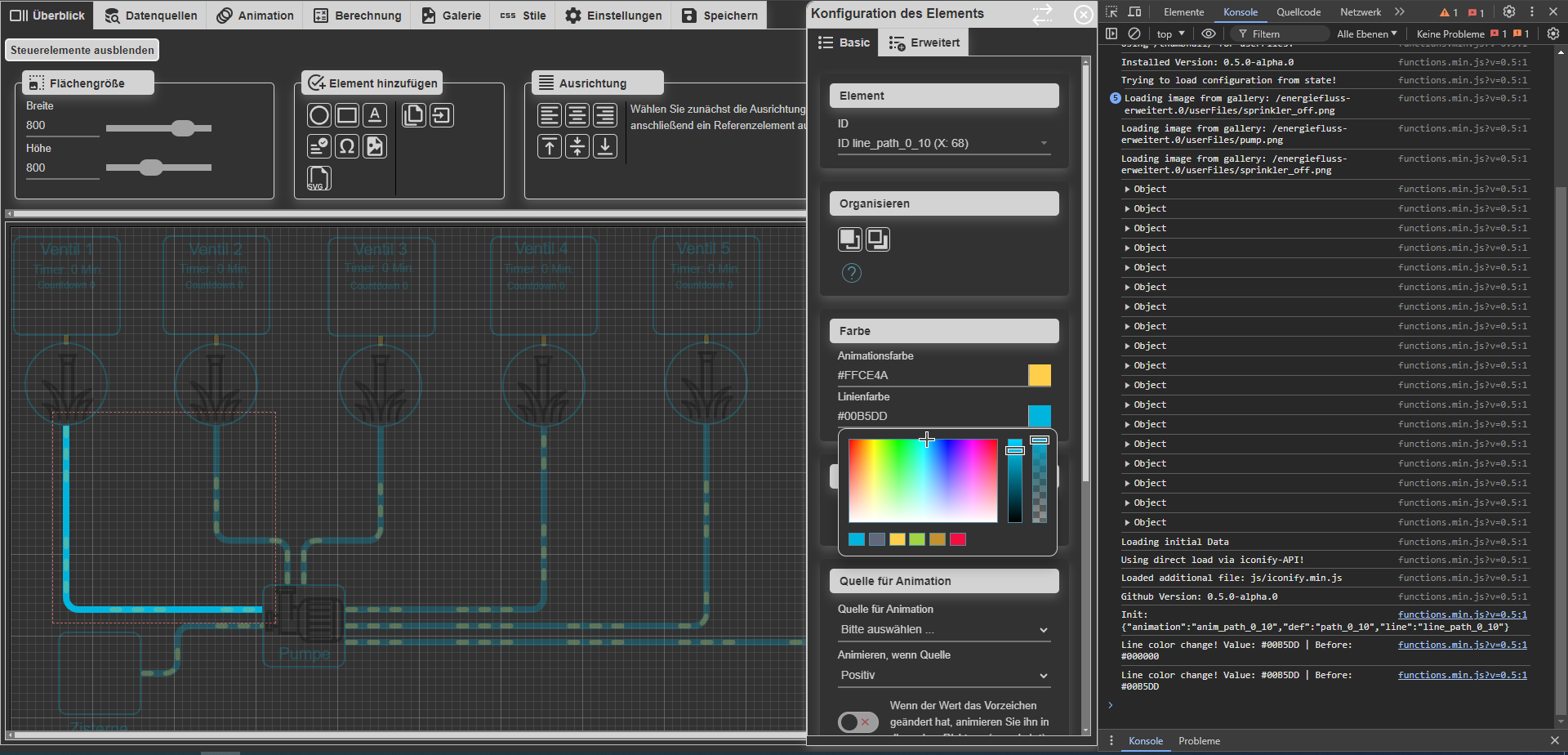The image size is (1568, 755).
Task: Add an Omega symbol icon element
Action: (347, 146)
